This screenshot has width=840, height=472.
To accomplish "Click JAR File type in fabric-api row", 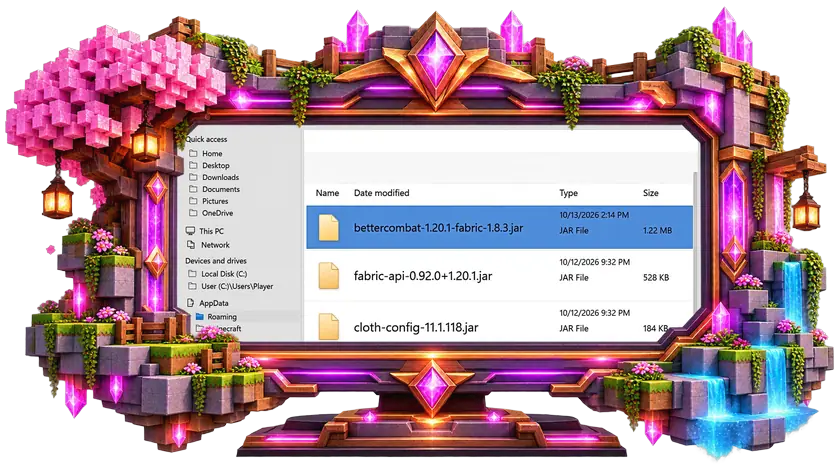I will coord(574,278).
